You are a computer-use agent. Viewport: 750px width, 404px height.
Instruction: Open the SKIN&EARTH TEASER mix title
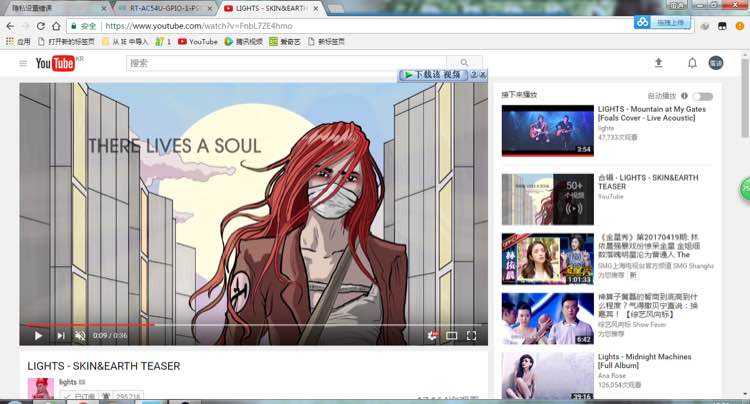(x=648, y=182)
